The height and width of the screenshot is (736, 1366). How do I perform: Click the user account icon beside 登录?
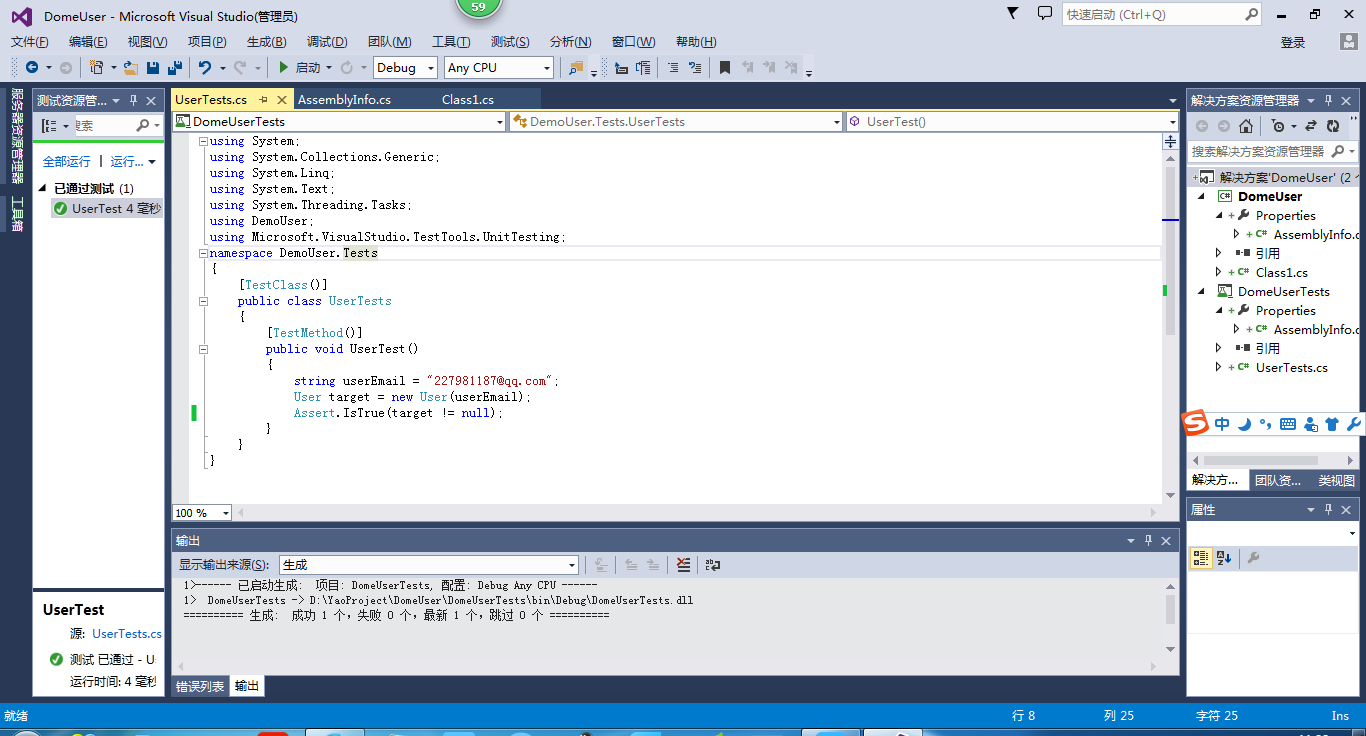coord(1349,42)
